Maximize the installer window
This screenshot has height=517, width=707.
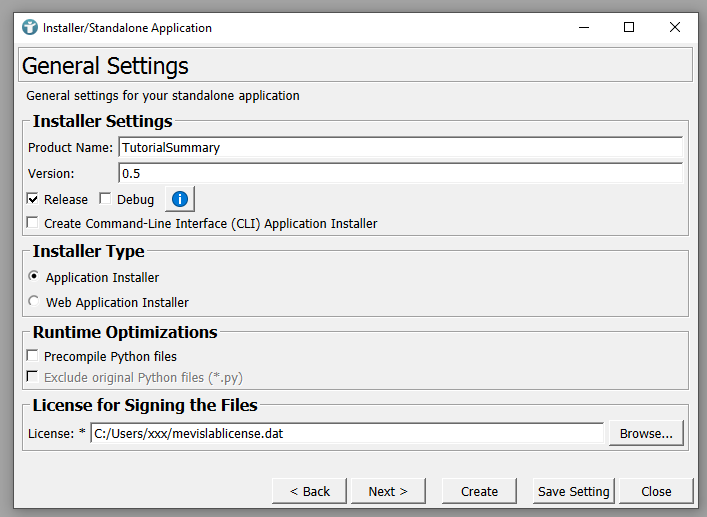[x=629, y=27]
